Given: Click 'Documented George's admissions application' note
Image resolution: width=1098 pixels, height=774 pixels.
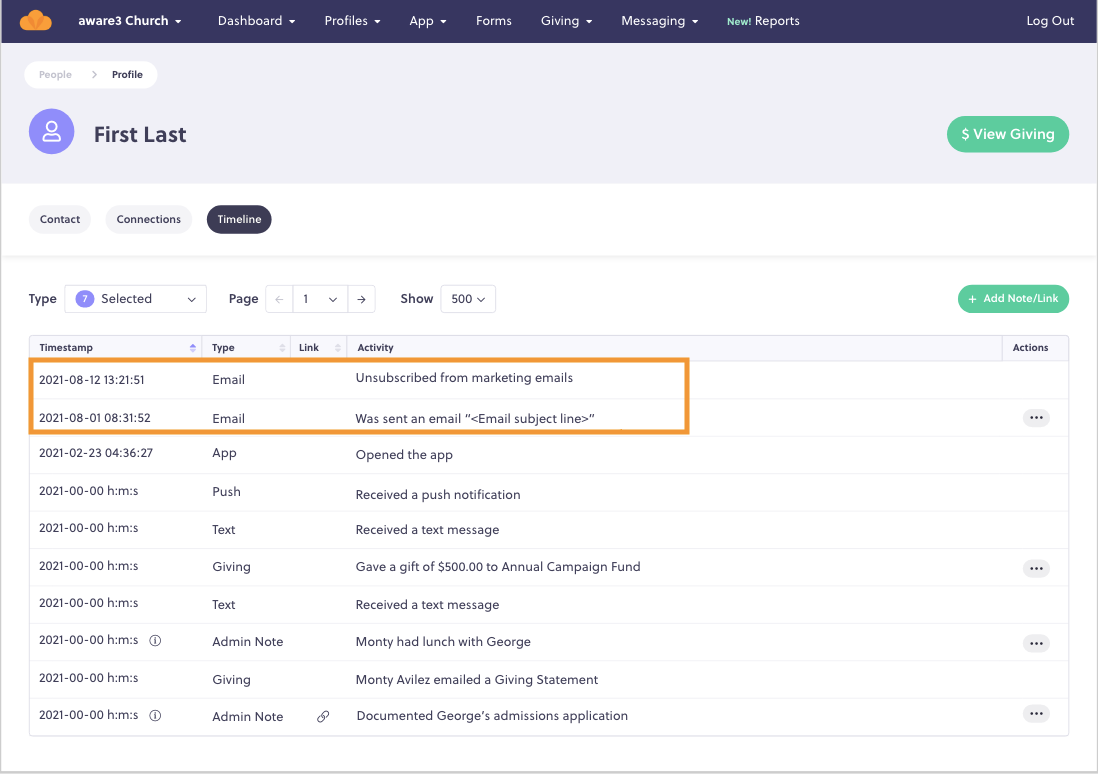Looking at the screenshot, I should pos(492,716).
